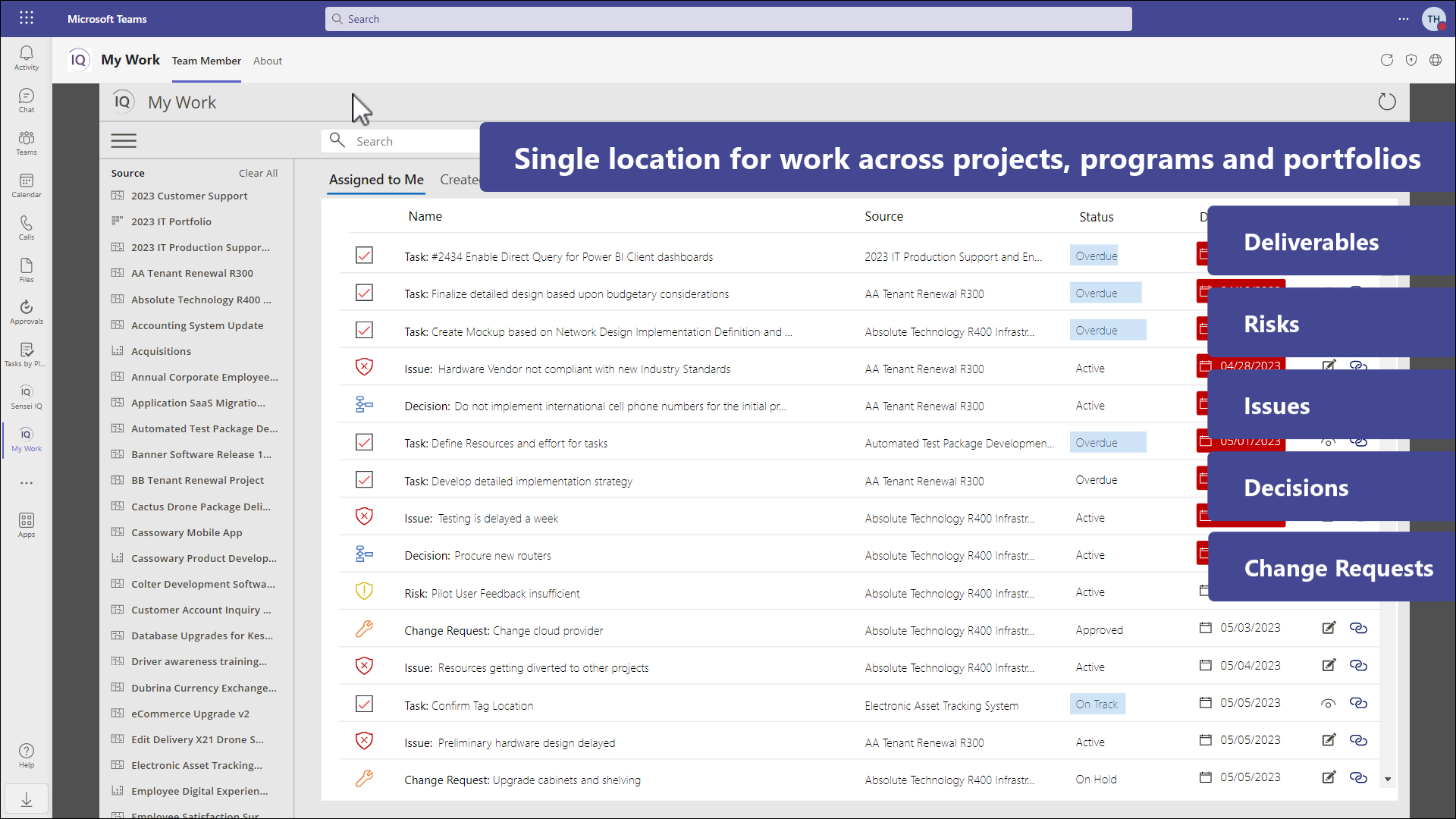The height and width of the screenshot is (819, 1456).
Task: Select the Assigned to Me tab
Action: (x=376, y=180)
